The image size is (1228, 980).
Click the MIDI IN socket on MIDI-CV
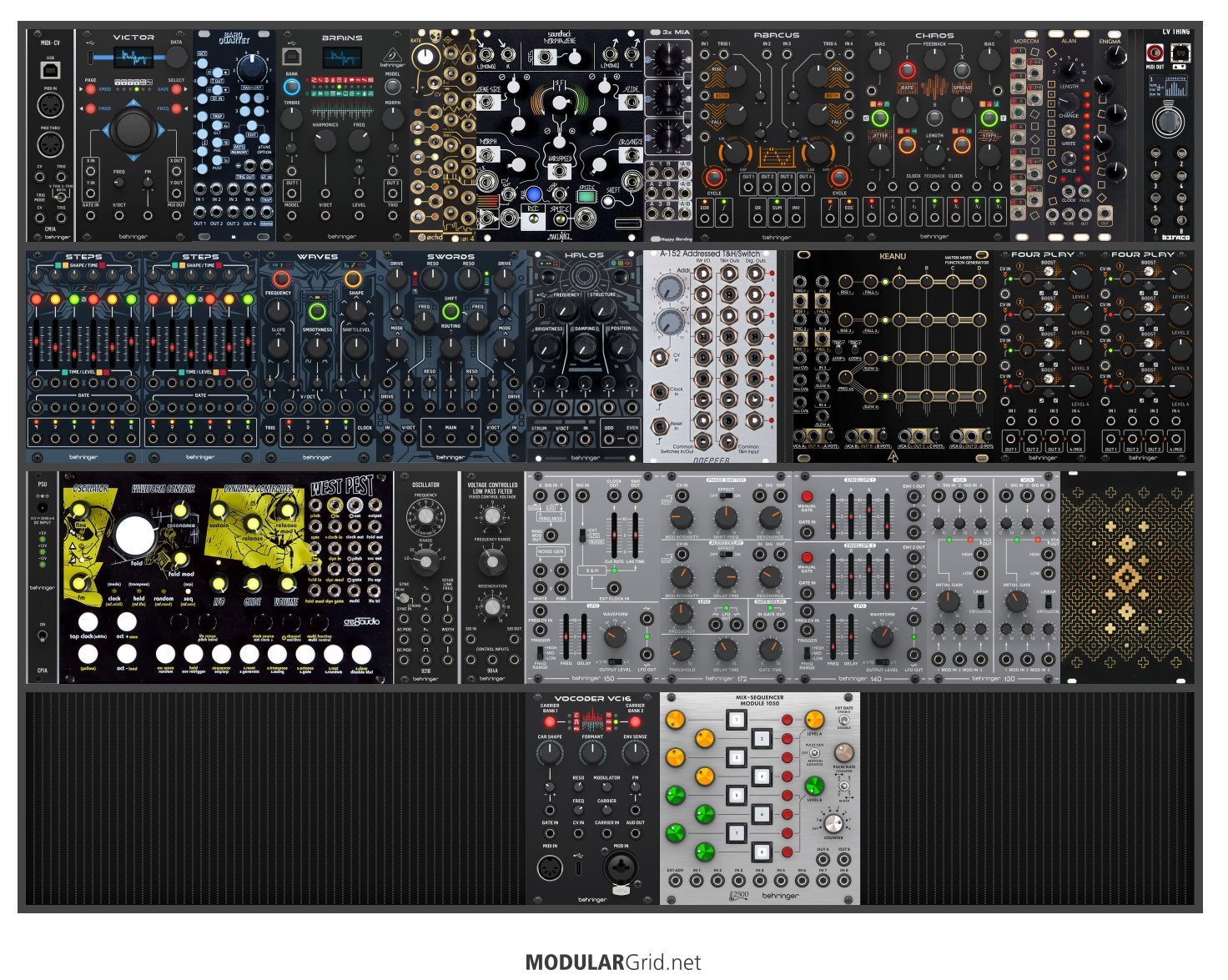pos(50,107)
